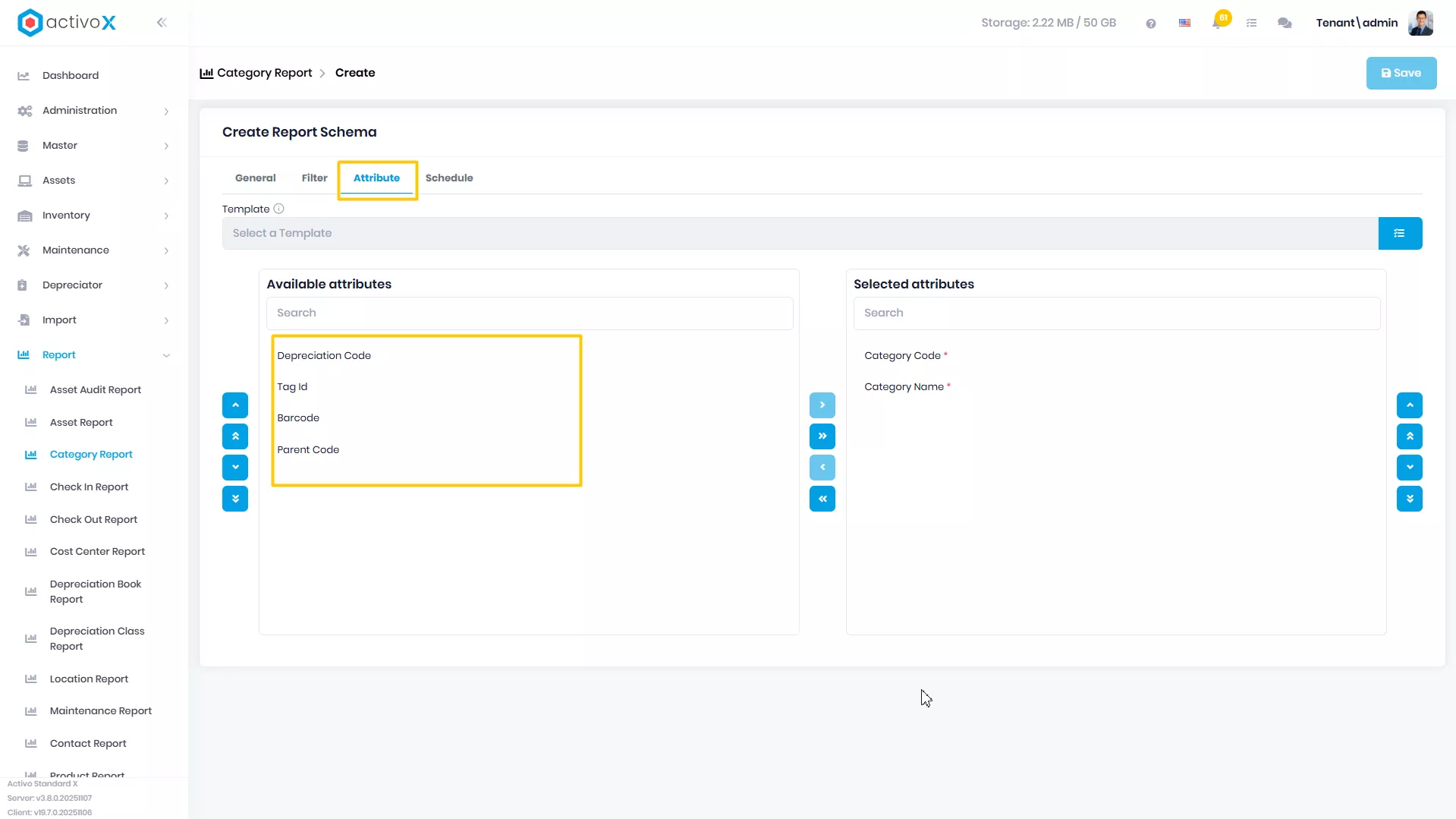Screen dimensions: 1456x819
Task: Show Template info tooltip icon
Action: pyautogui.click(x=278, y=209)
